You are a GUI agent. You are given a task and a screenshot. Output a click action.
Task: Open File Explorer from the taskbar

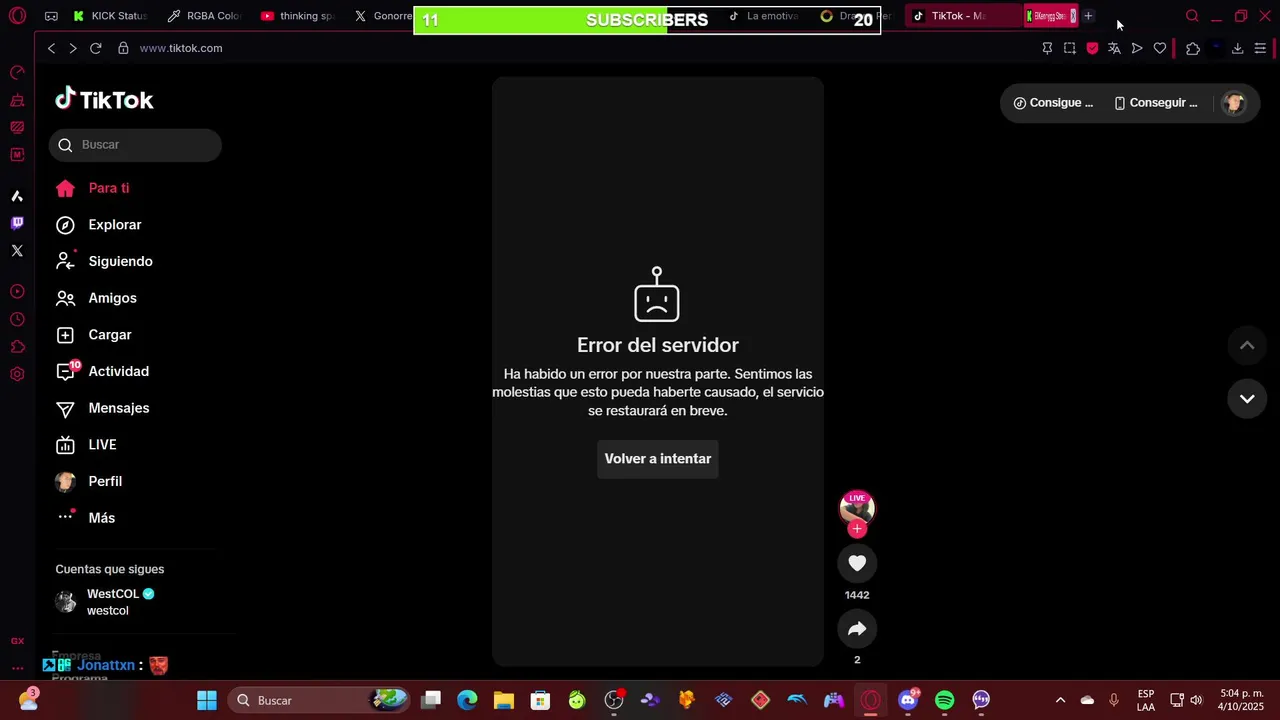point(504,700)
